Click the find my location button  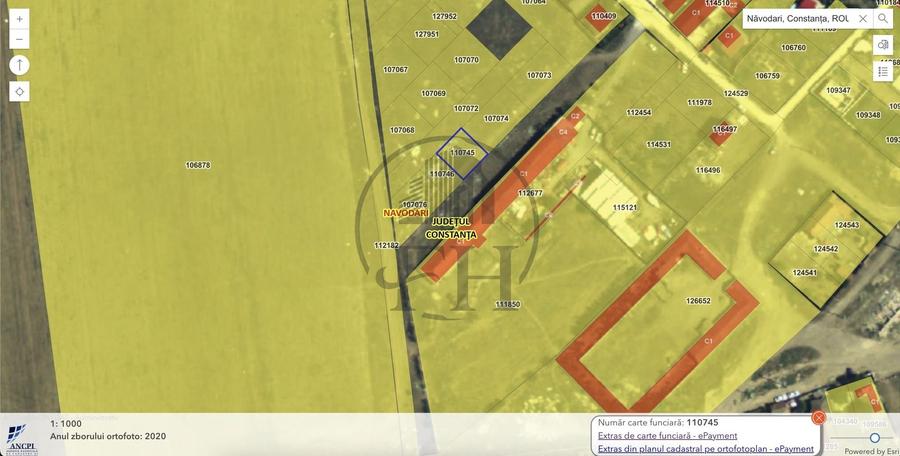[x=20, y=91]
